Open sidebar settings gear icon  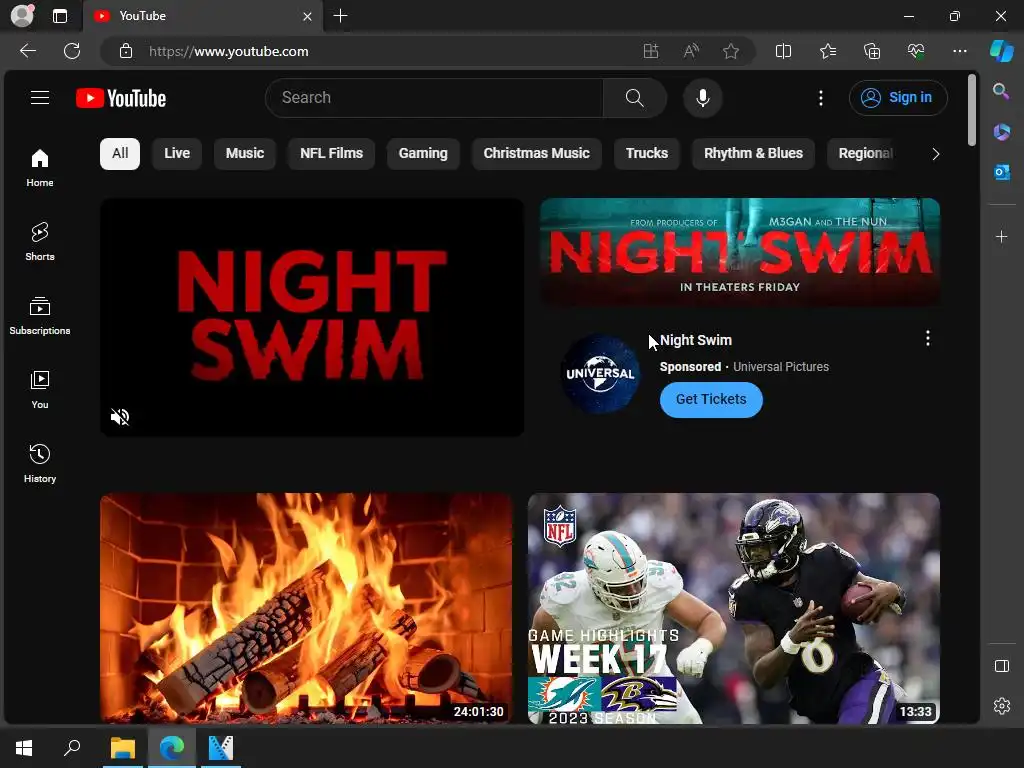1001,706
